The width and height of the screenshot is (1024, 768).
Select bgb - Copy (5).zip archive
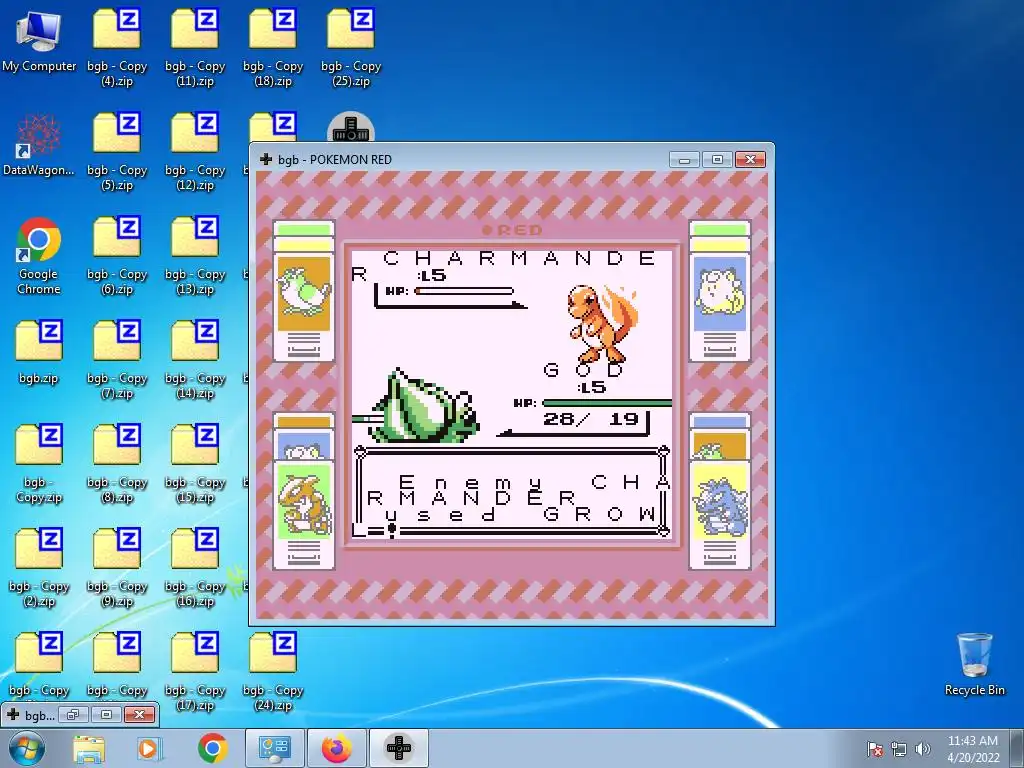click(117, 152)
